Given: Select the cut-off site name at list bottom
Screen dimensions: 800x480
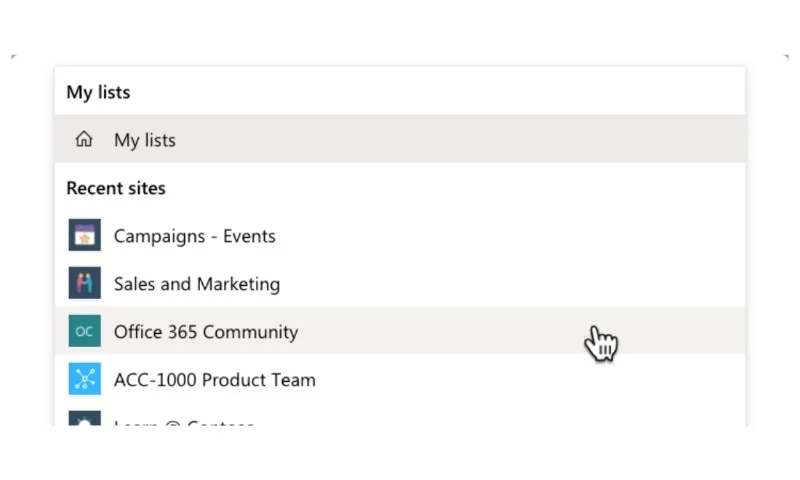Looking at the screenshot, I should click(184, 422).
